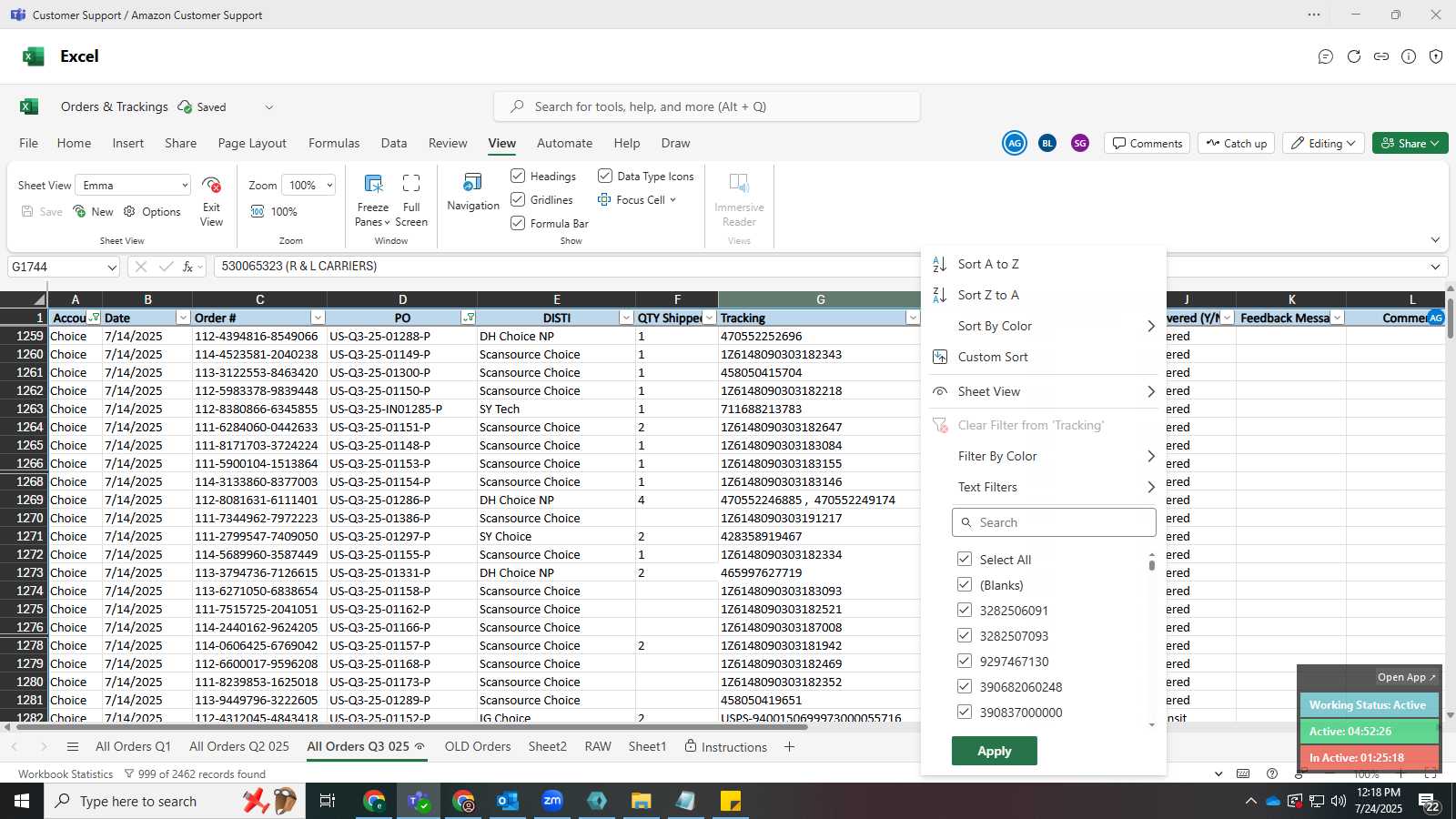This screenshot has width=1456, height=819.
Task: Open the Formulas ribbon tab
Action: (334, 143)
